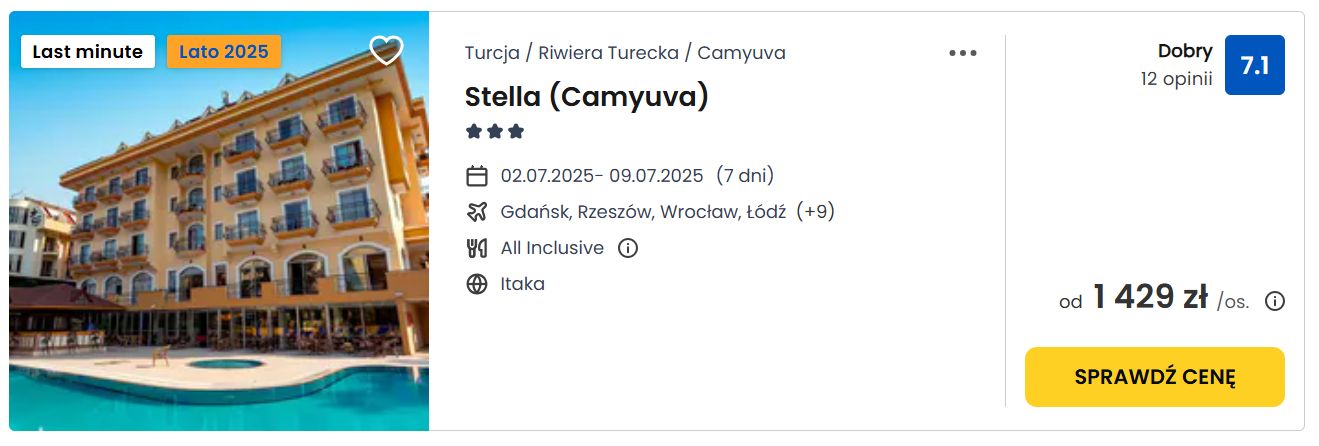This screenshot has height=446, width=1319.
Task: Click the Turcja / Riwiera Turecka / Camyuva breadcrumb
Action: pyautogui.click(x=625, y=53)
